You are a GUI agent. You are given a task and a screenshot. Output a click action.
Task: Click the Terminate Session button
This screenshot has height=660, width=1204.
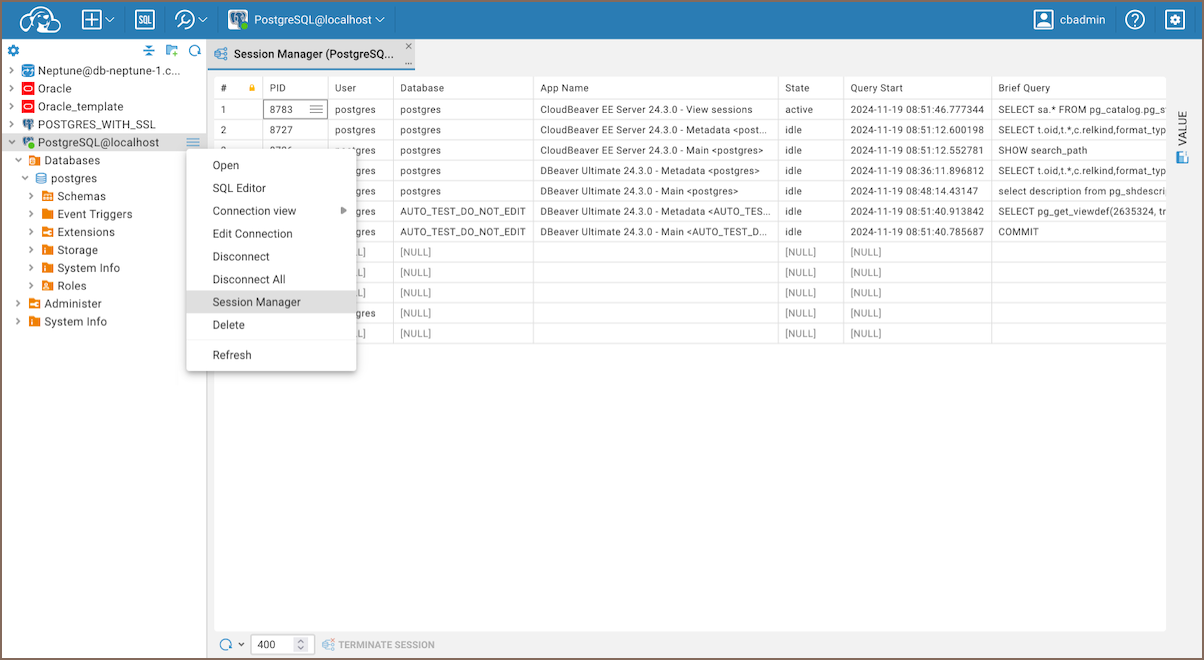(x=378, y=645)
